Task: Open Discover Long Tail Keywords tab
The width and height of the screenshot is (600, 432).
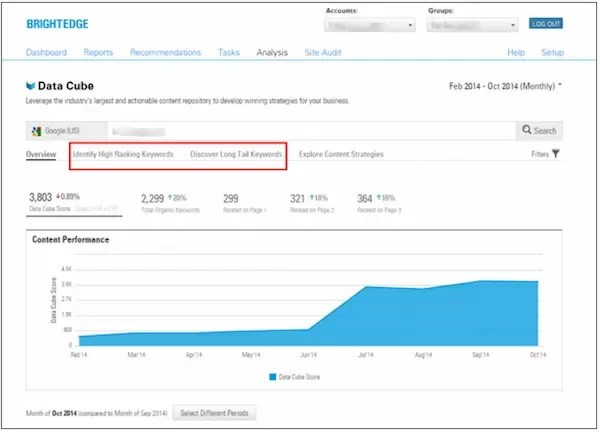Action: point(236,154)
